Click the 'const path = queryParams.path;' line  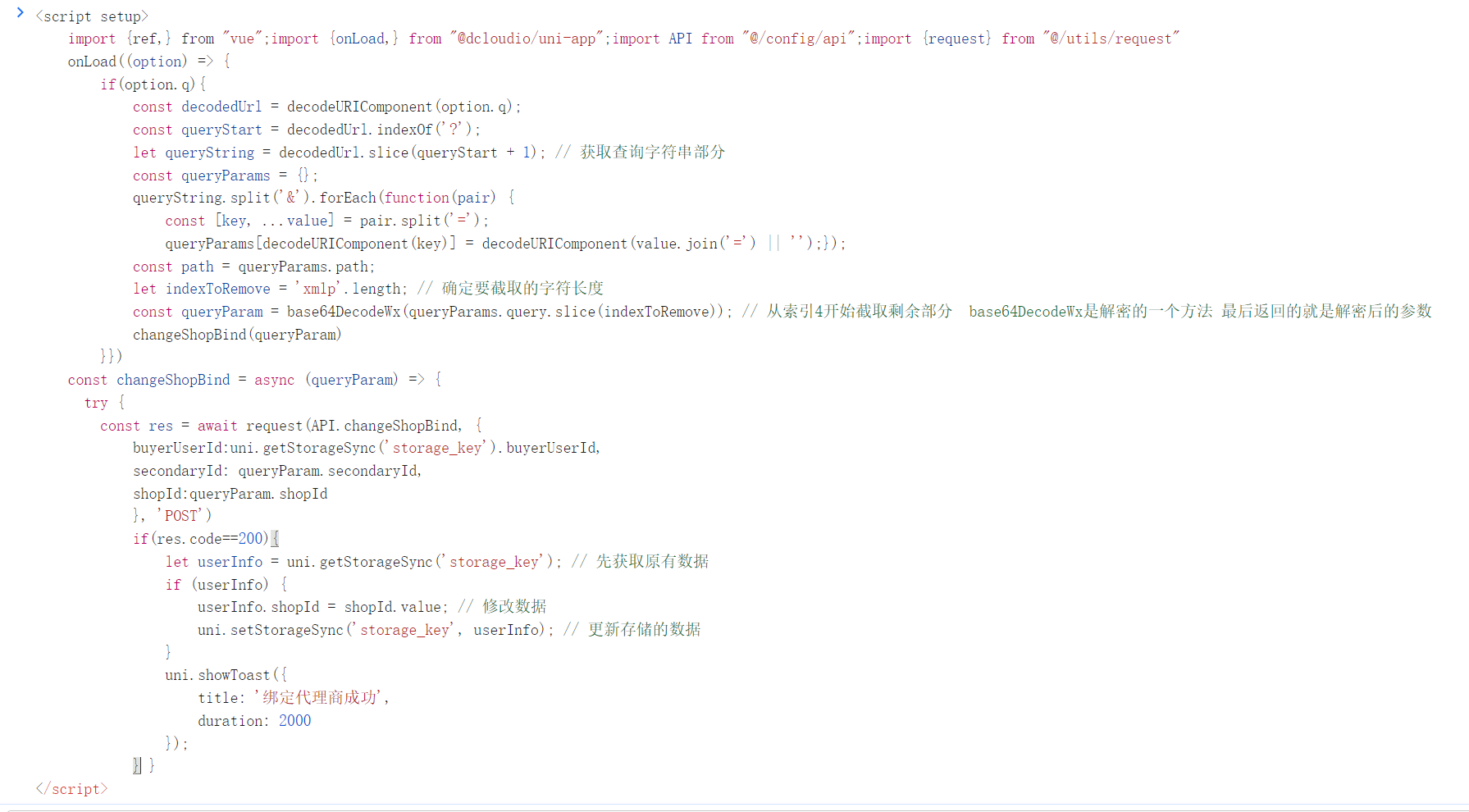tap(254, 267)
